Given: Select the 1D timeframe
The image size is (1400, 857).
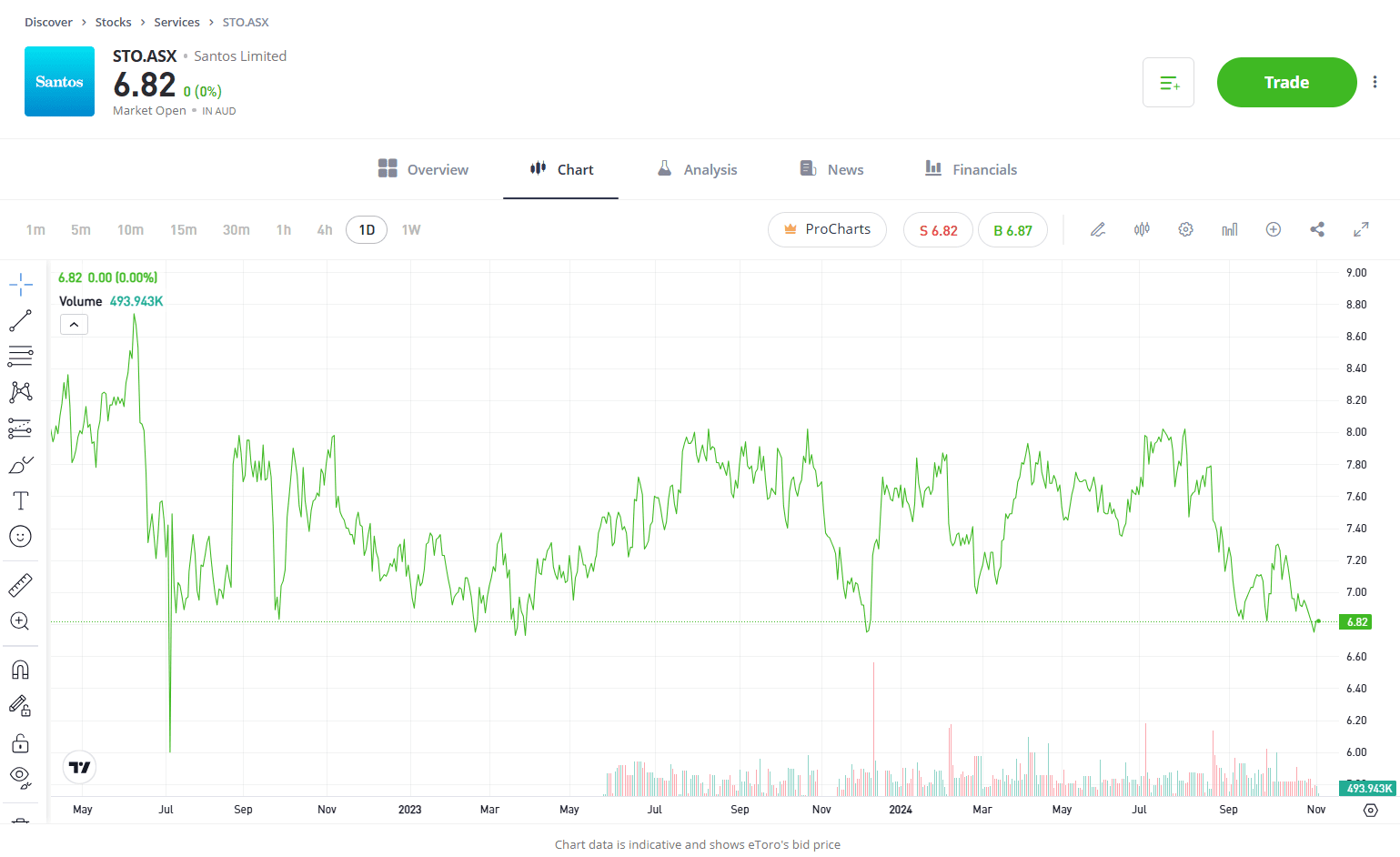Looking at the screenshot, I should (367, 230).
